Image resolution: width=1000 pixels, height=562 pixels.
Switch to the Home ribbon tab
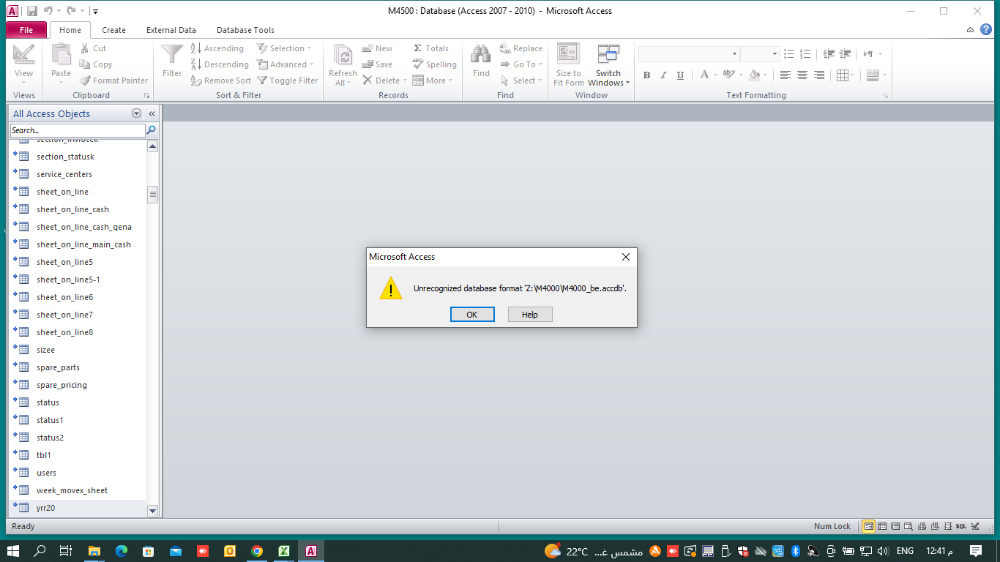tap(70, 30)
